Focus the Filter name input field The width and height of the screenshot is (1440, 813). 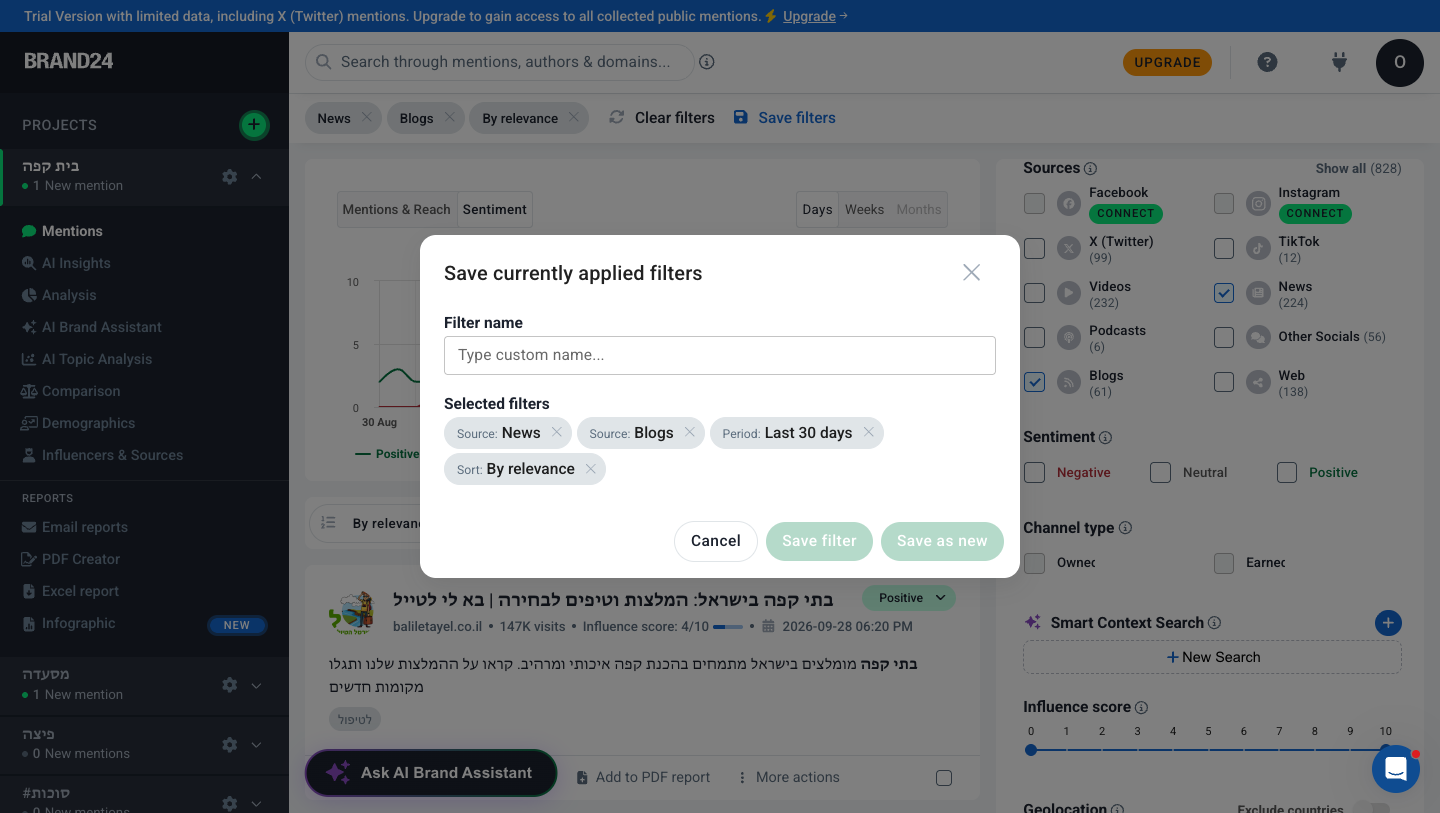pyautogui.click(x=720, y=355)
